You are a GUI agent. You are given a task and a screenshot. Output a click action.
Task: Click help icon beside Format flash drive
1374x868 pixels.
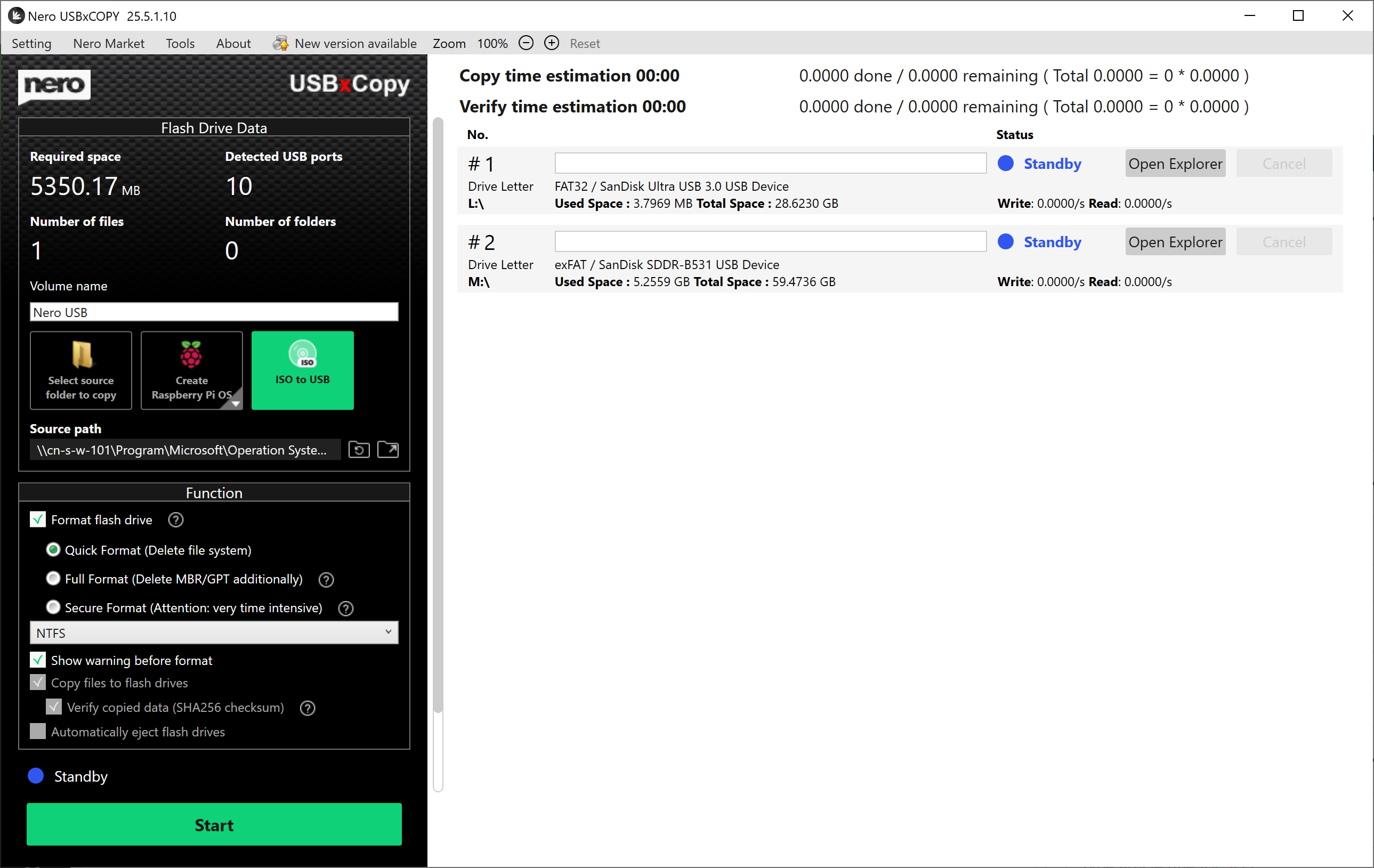coord(176,520)
